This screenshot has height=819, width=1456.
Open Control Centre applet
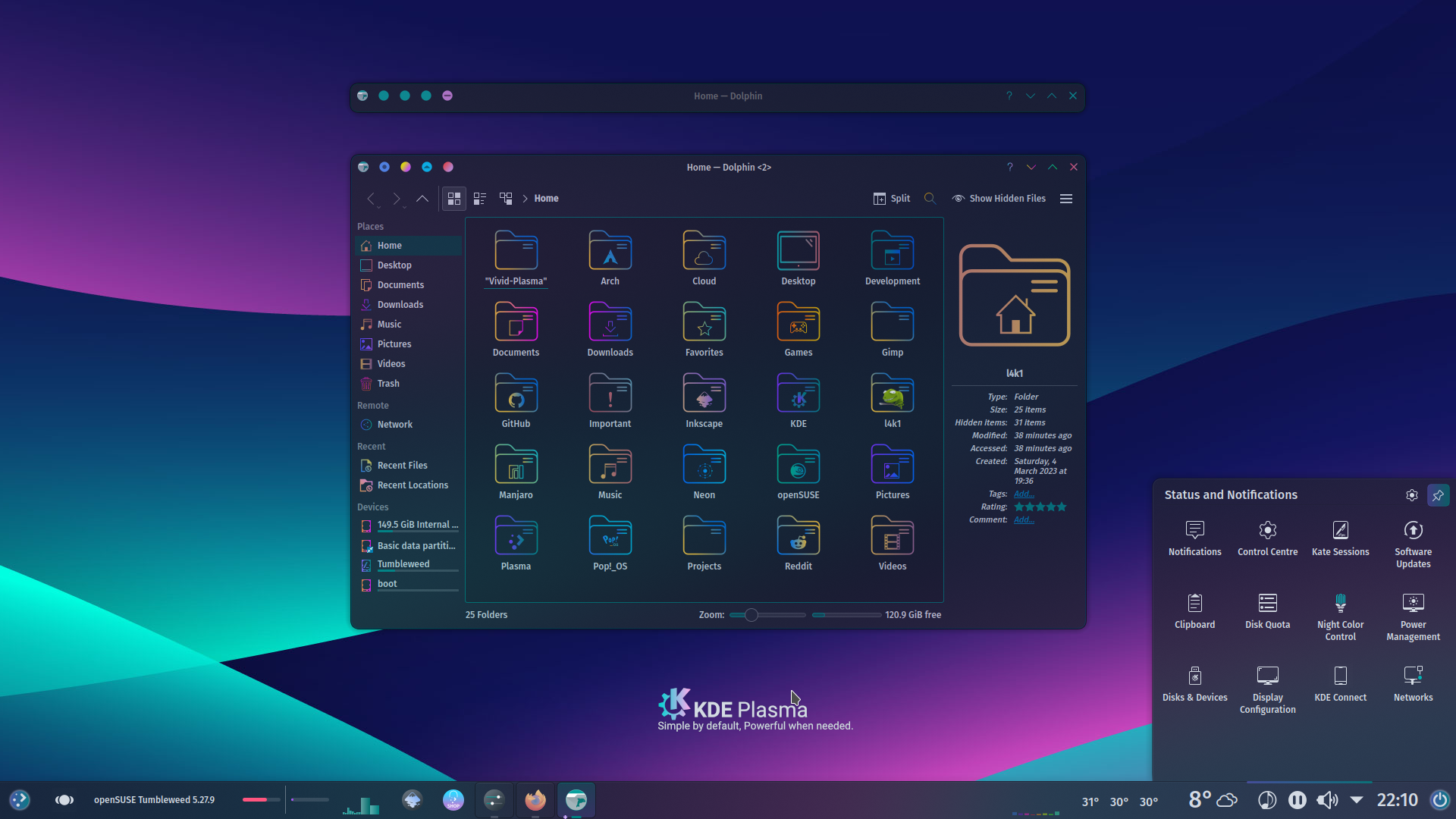coord(1268,538)
